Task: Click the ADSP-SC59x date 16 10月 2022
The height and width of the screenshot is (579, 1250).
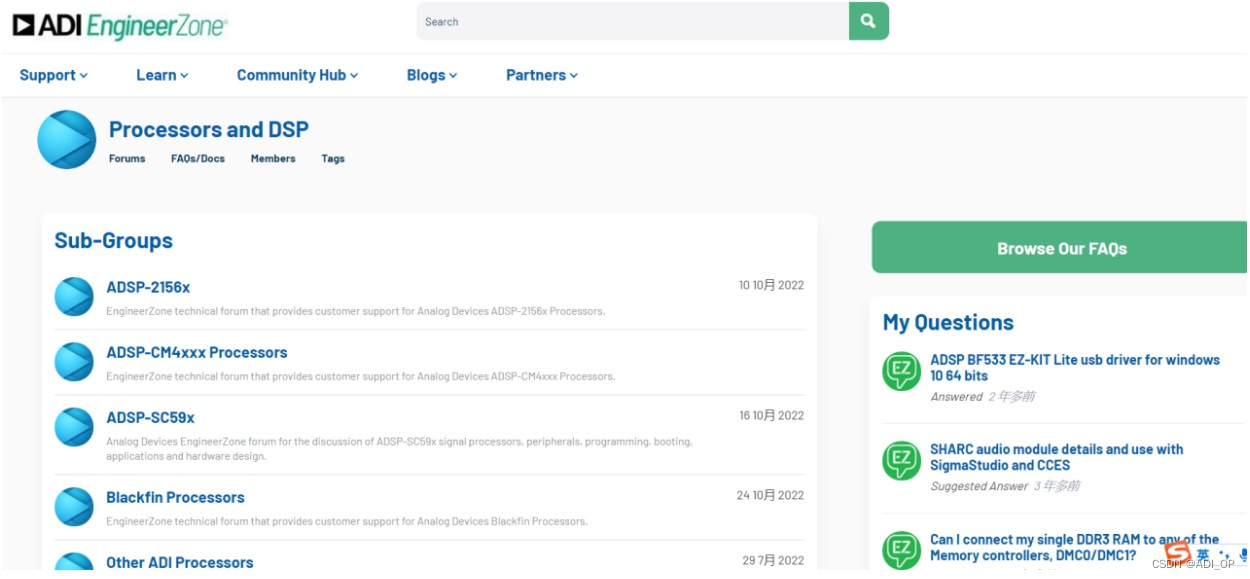Action: pyautogui.click(x=771, y=415)
